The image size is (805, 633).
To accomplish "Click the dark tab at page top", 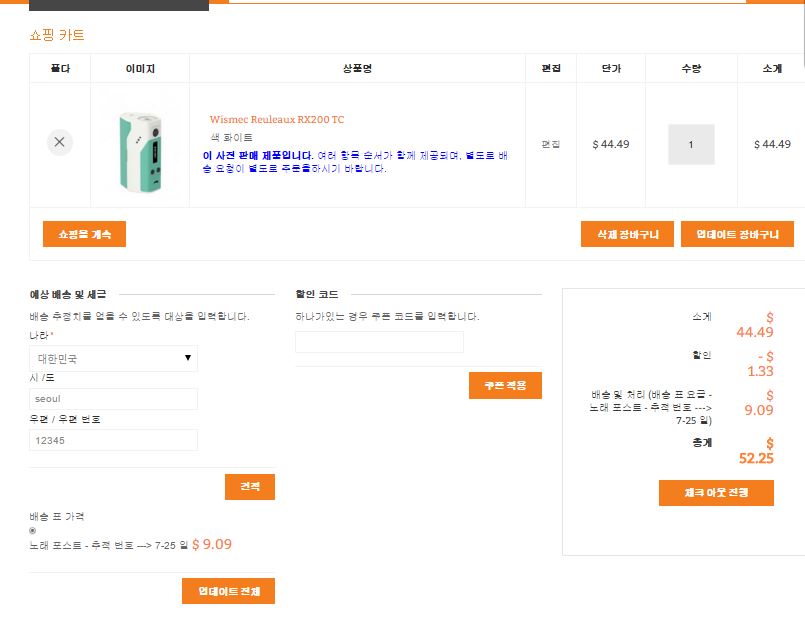I will [x=119, y=5].
